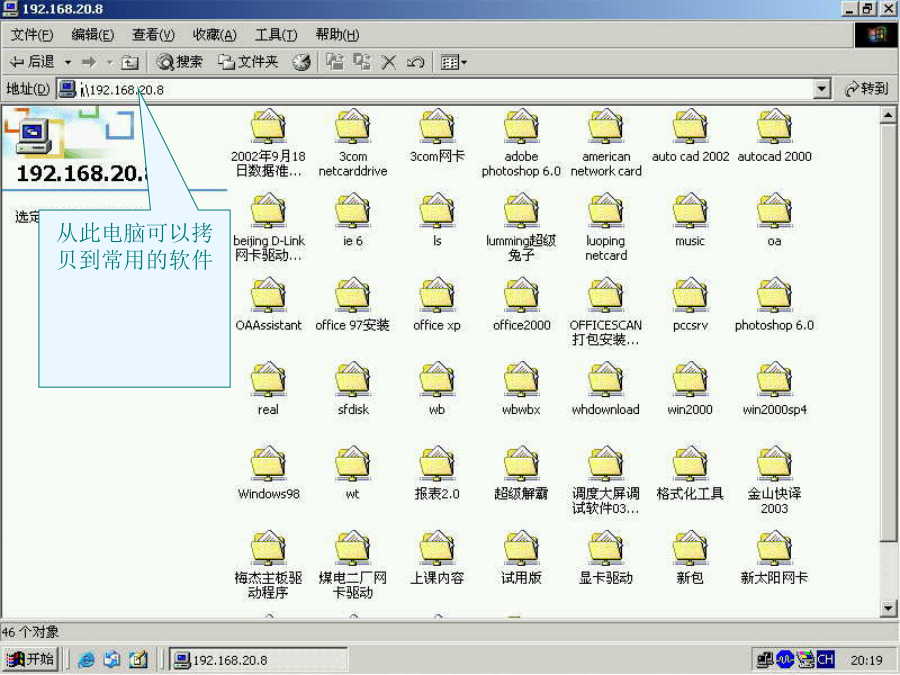Click the Undo toolbar icon

[x=416, y=62]
